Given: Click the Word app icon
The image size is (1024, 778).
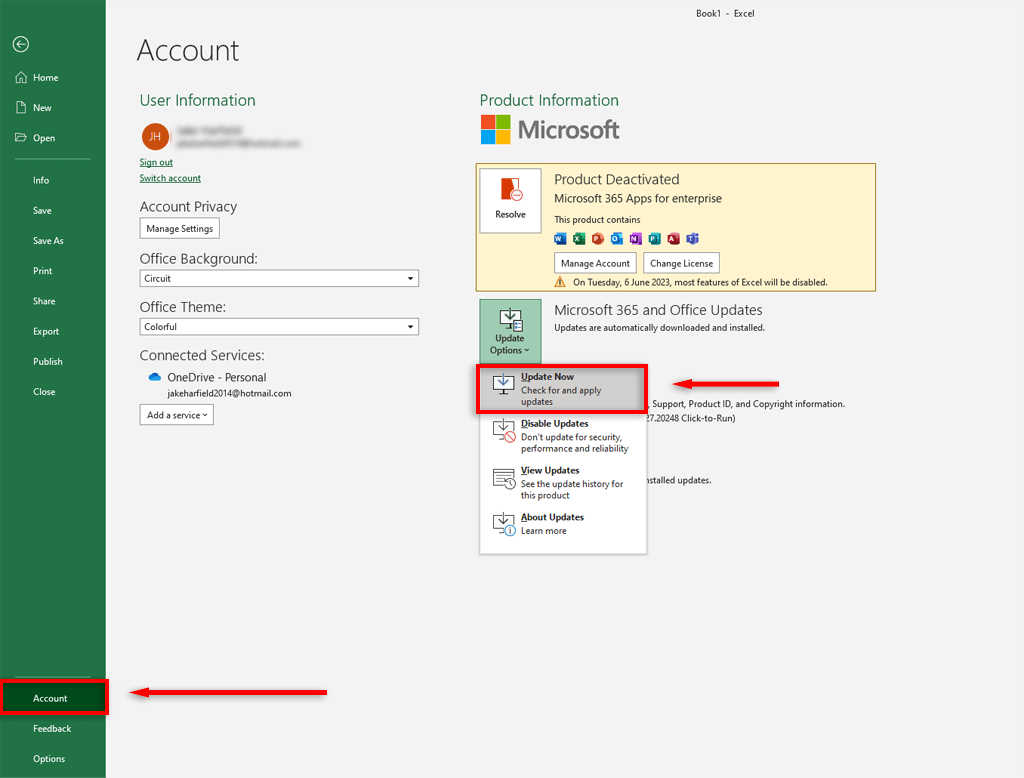Looking at the screenshot, I should tap(560, 238).
